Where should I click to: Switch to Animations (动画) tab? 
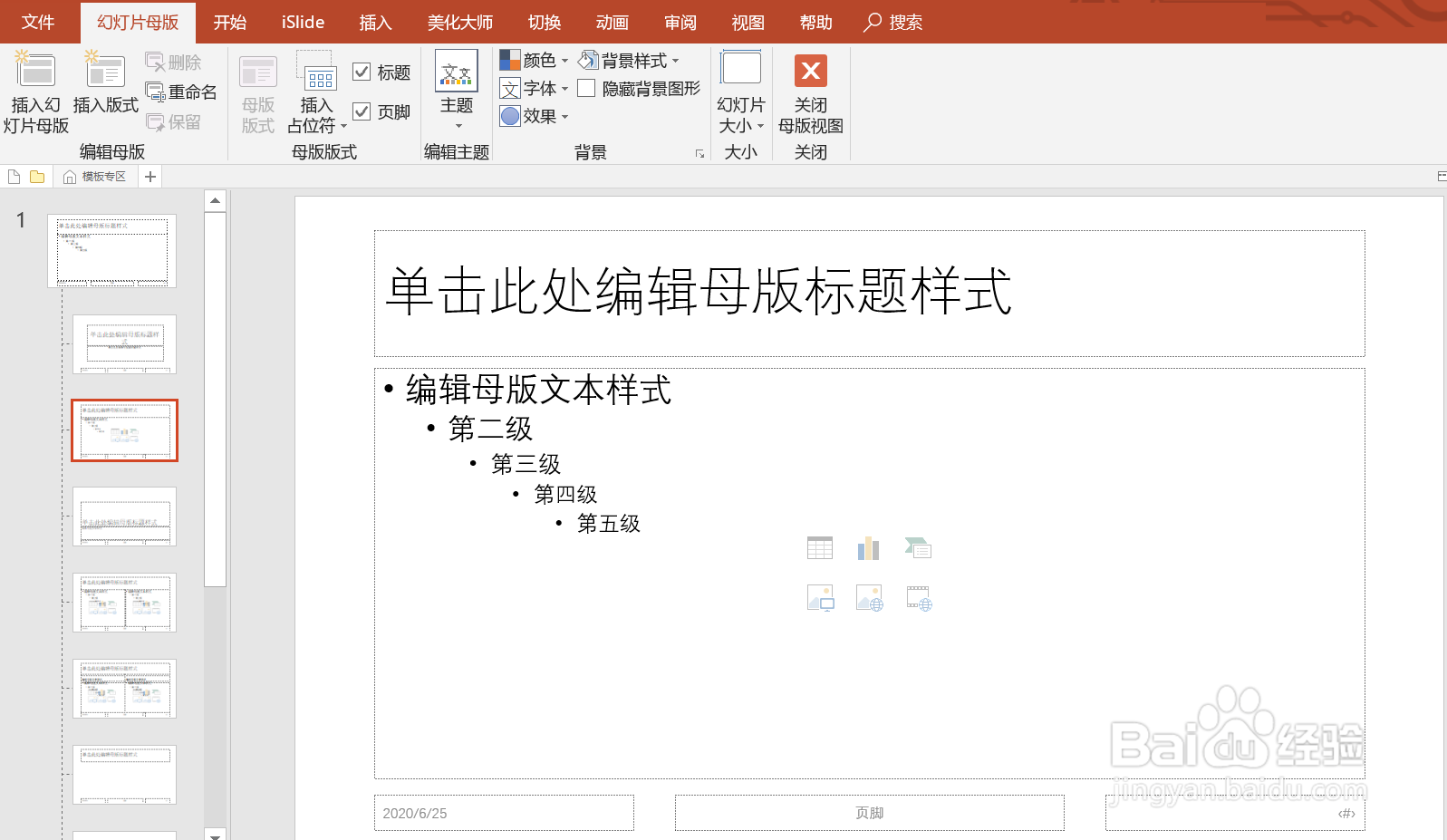613,22
